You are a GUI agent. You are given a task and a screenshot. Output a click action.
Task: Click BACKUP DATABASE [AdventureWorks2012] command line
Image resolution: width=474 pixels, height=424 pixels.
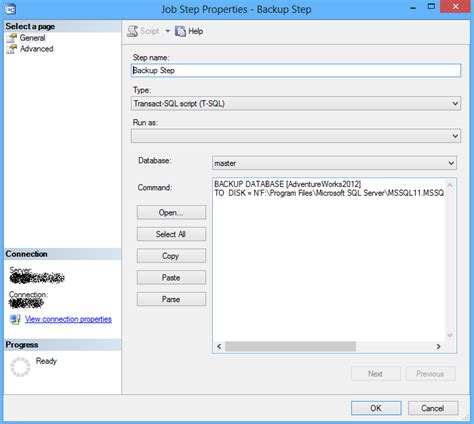(288, 184)
